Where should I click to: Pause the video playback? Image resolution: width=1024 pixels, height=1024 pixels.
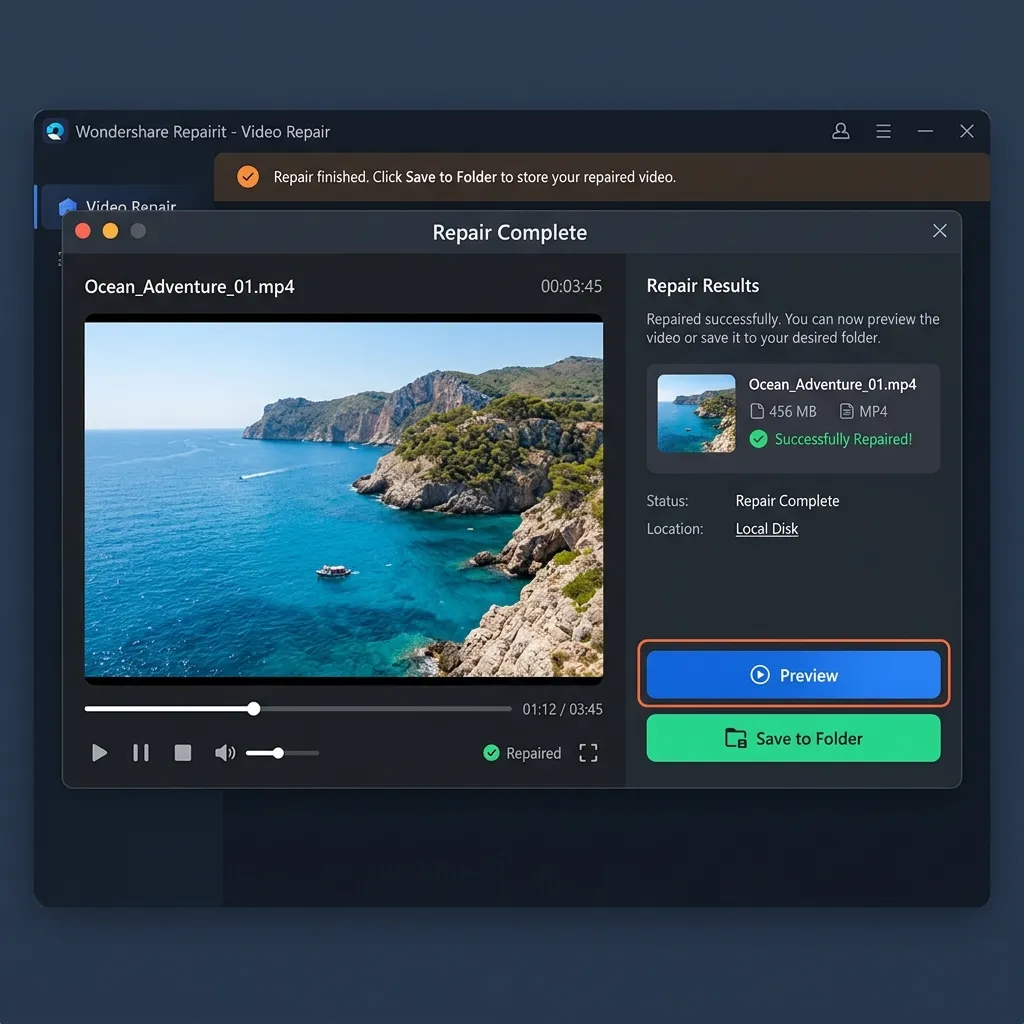[141, 753]
